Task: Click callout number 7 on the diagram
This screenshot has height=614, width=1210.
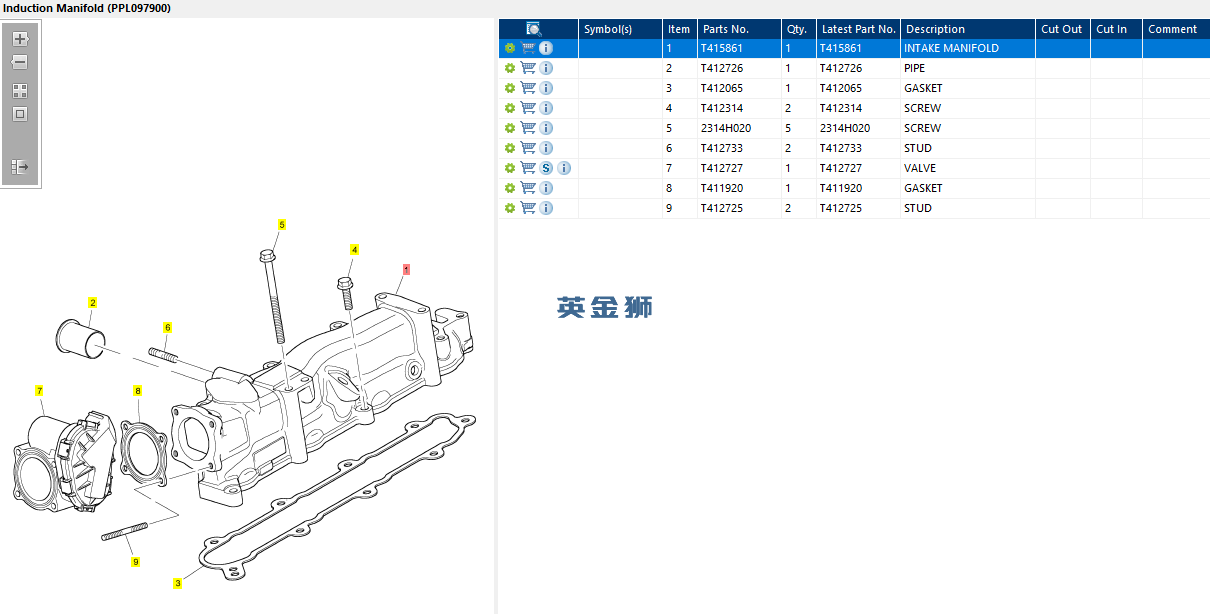Action: point(40,390)
